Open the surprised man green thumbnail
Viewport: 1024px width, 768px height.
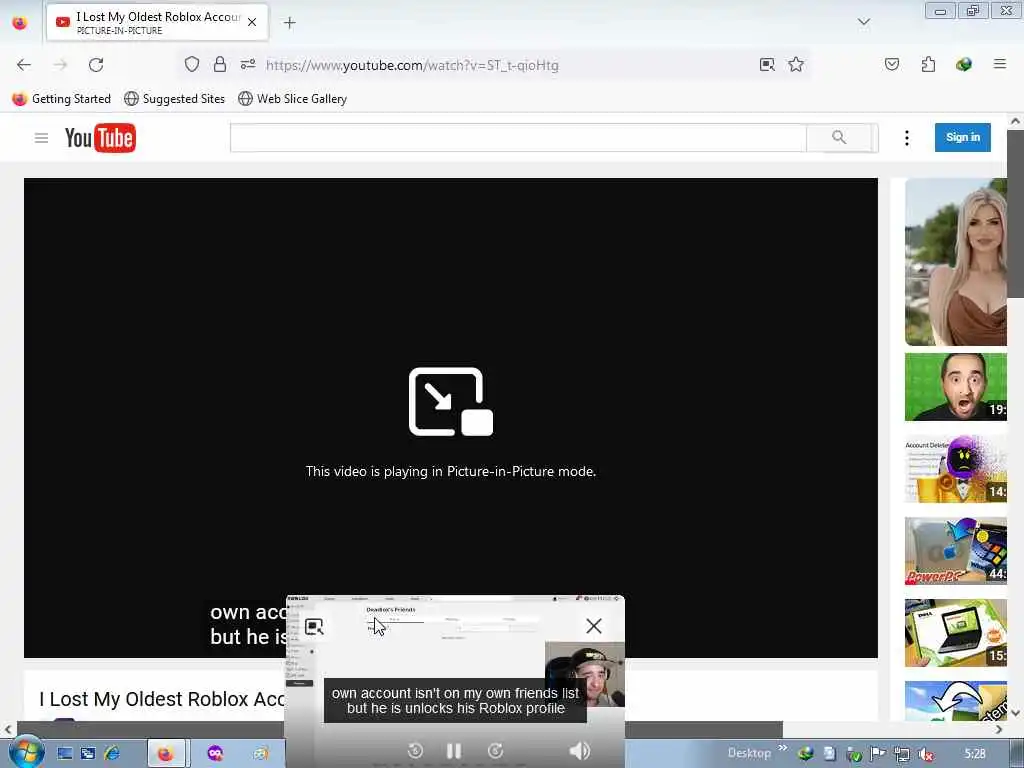point(955,387)
